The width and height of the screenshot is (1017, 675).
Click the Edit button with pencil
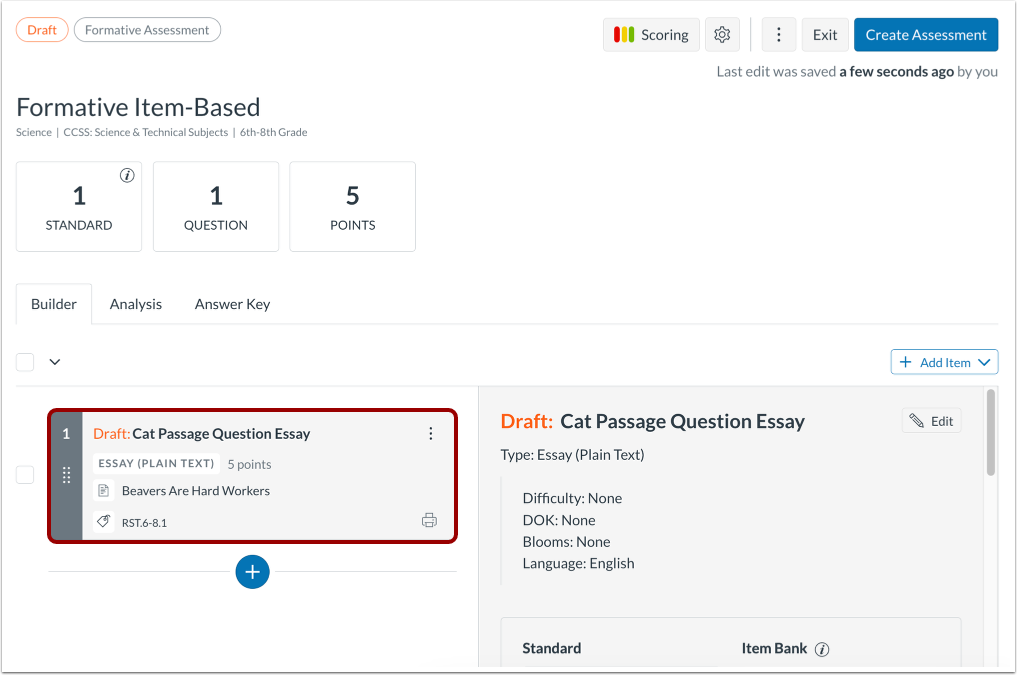(x=931, y=421)
